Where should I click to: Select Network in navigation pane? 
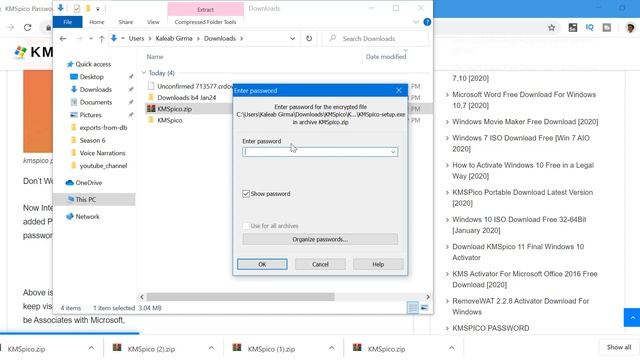pyautogui.click(x=87, y=216)
